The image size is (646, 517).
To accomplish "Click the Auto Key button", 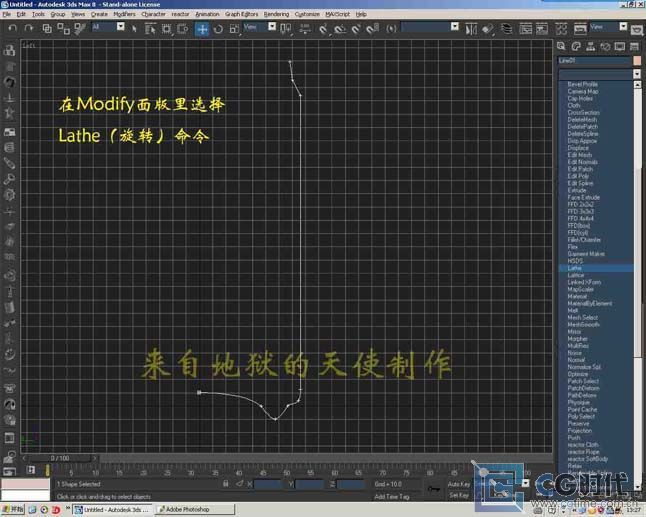I will [459, 484].
